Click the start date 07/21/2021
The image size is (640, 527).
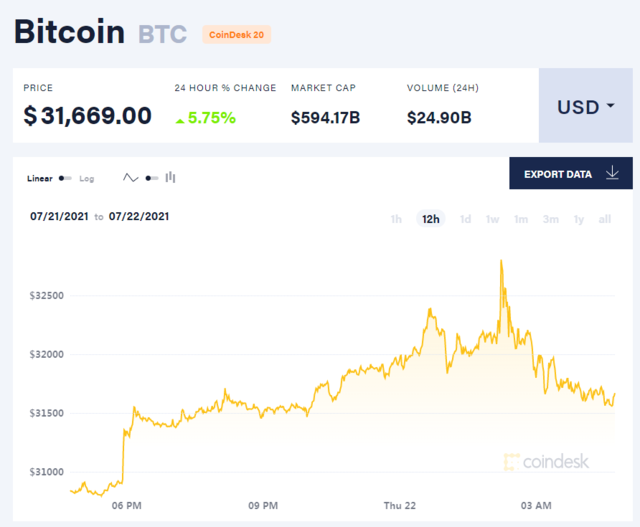pyautogui.click(x=59, y=216)
